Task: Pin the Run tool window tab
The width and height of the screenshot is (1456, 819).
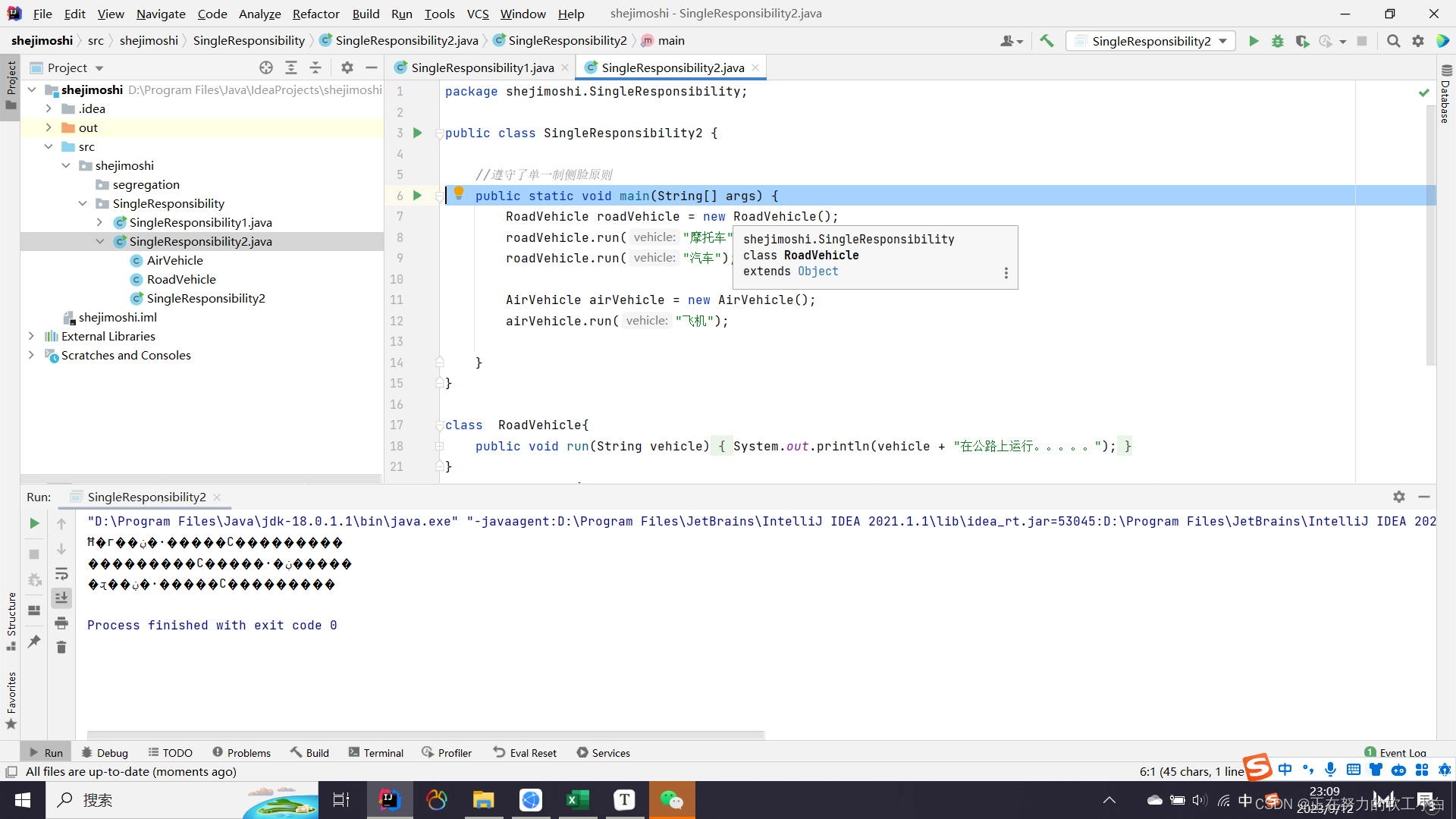Action: click(x=33, y=642)
